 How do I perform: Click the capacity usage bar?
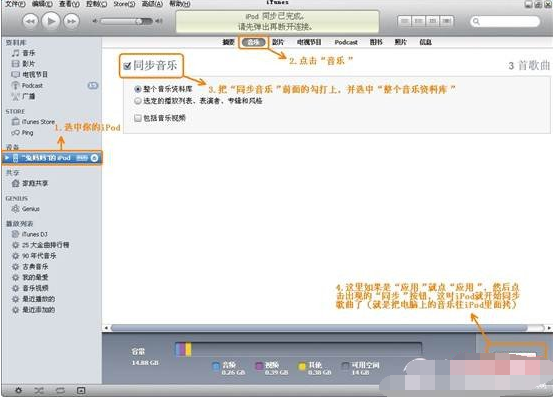click(x=298, y=349)
